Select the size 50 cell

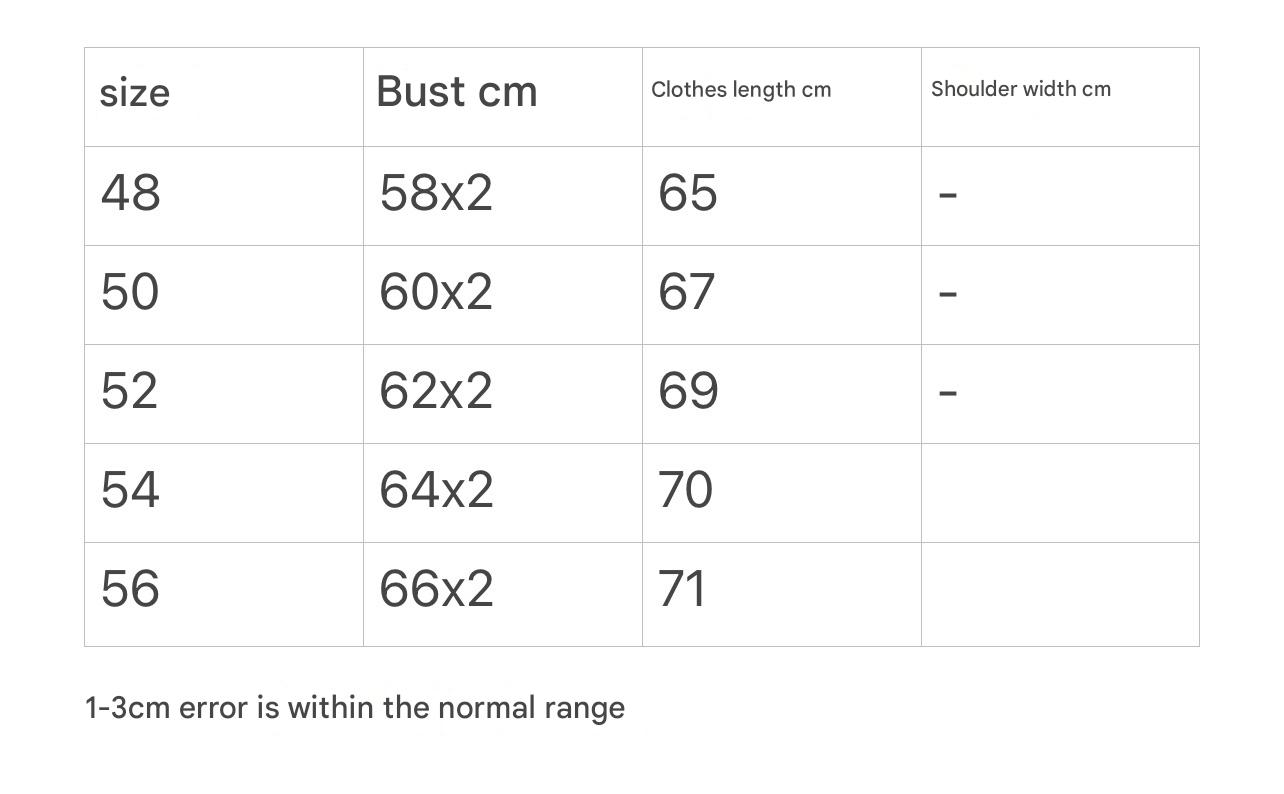[x=130, y=291]
